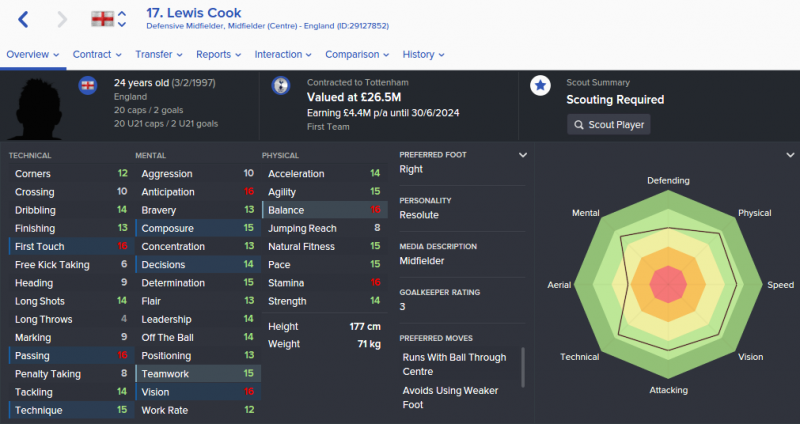The image size is (800, 424).
Task: Expand the History dropdown
Action: 423,54
